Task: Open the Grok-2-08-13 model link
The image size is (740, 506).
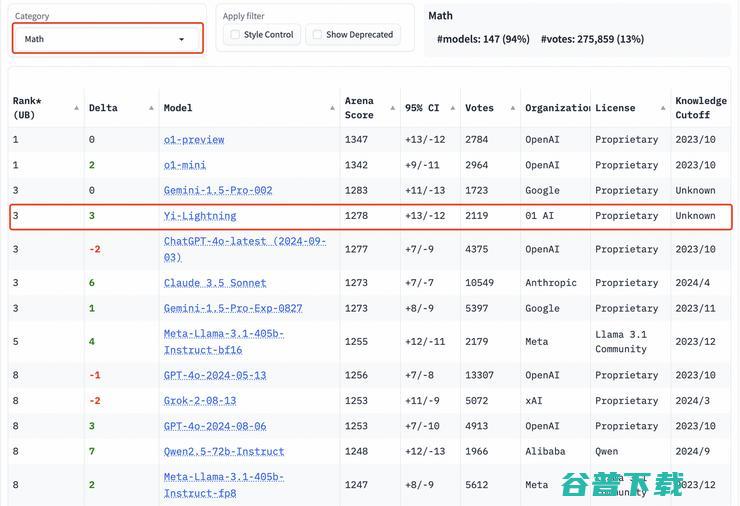Action: click(200, 401)
